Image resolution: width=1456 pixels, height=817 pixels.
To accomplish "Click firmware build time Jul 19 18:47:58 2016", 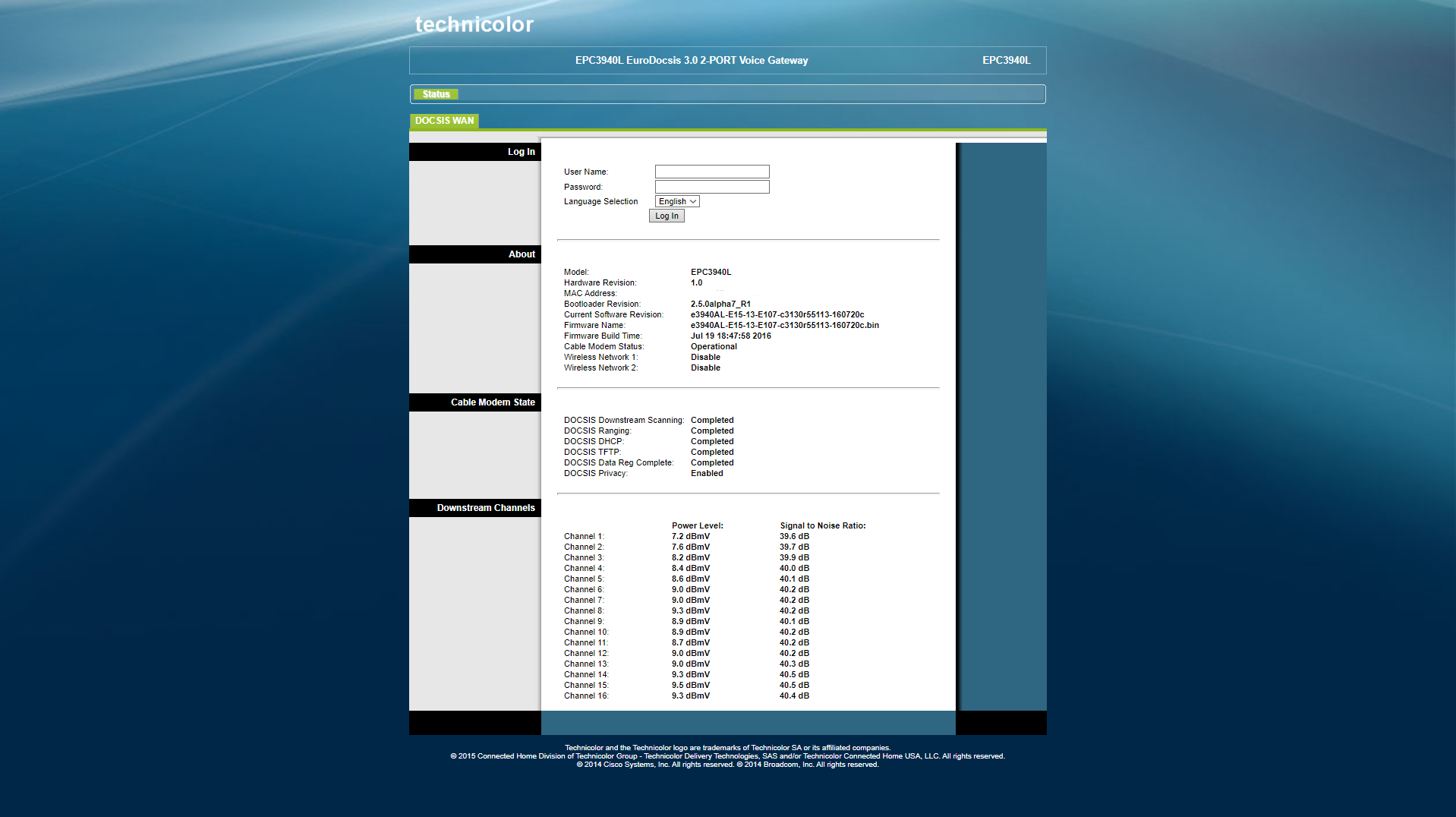I will [730, 336].
